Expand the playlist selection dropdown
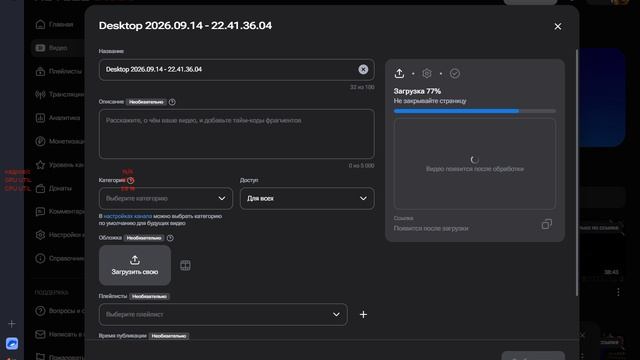The height and width of the screenshot is (360, 640). [x=223, y=314]
